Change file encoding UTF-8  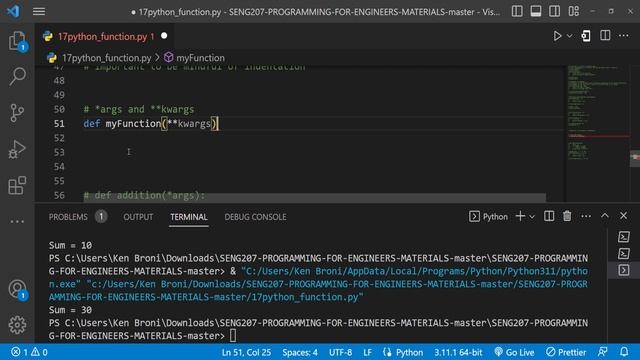click(340, 352)
